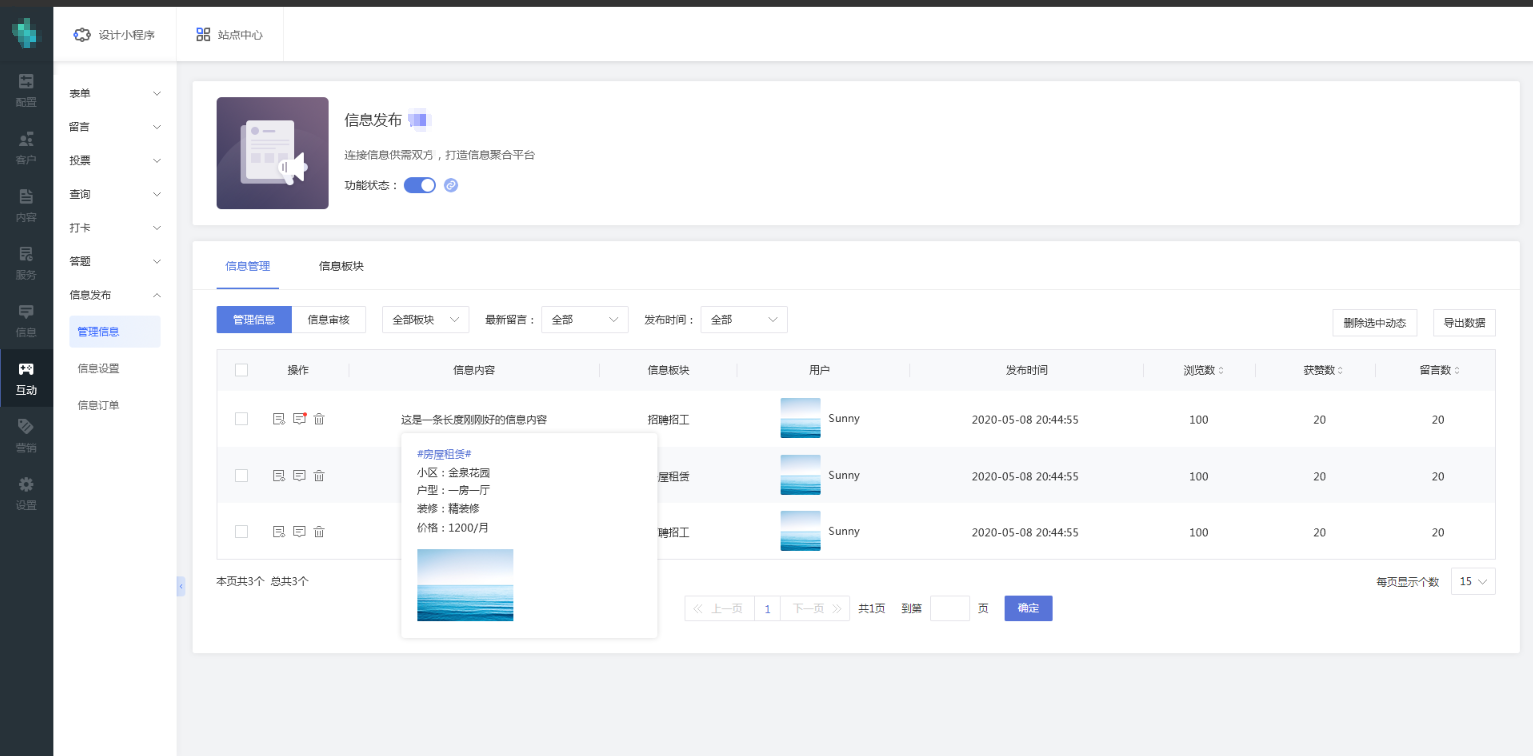1533x756 pixels.
Task: Select the 信息审核 segment
Action: pyautogui.click(x=329, y=320)
